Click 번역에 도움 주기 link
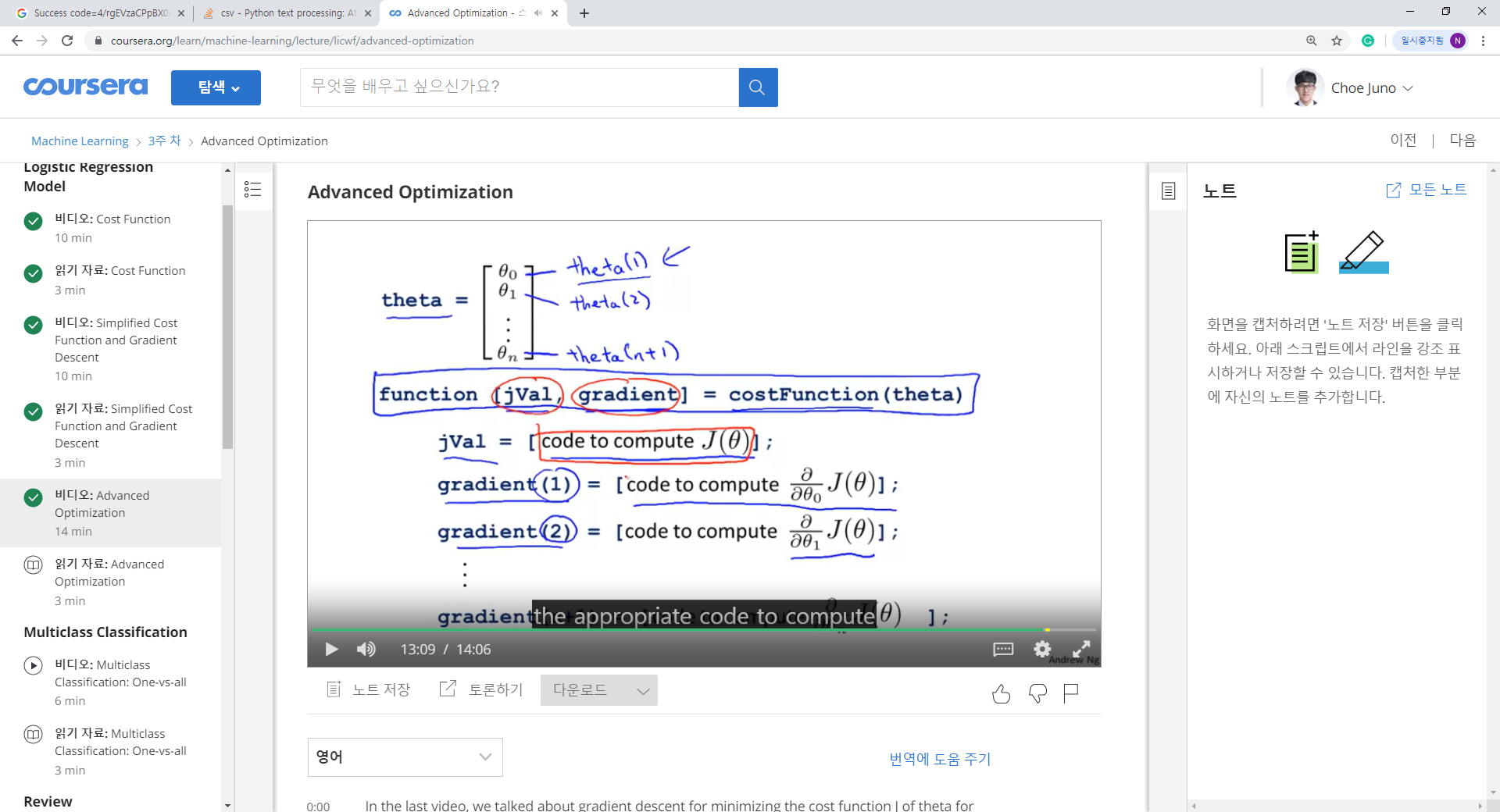 point(940,759)
